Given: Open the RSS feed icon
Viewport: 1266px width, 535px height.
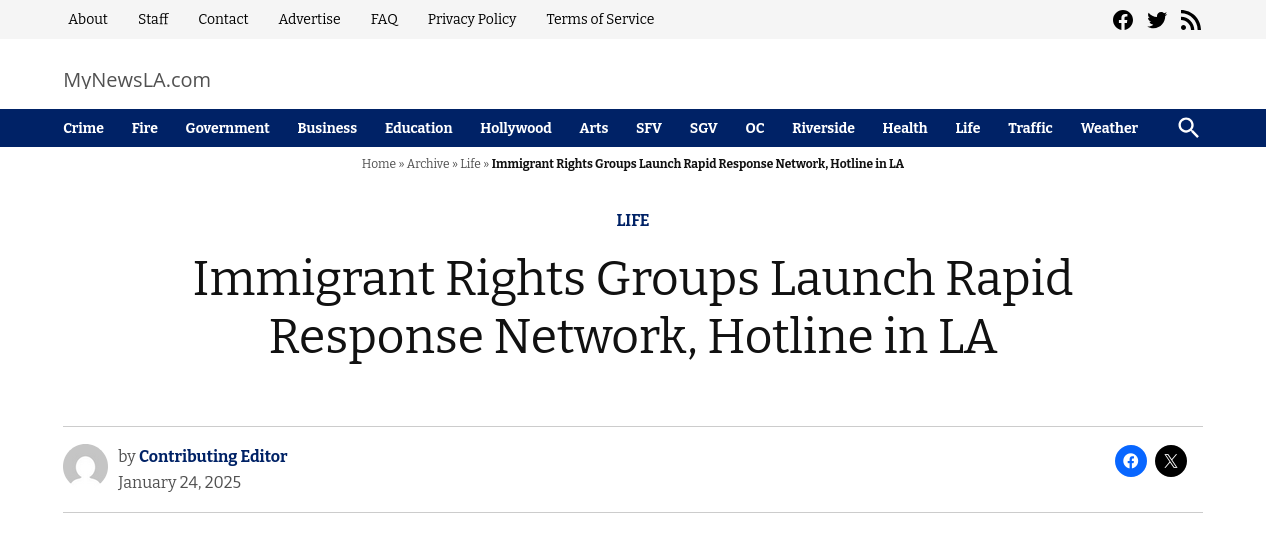Looking at the screenshot, I should [x=1191, y=20].
